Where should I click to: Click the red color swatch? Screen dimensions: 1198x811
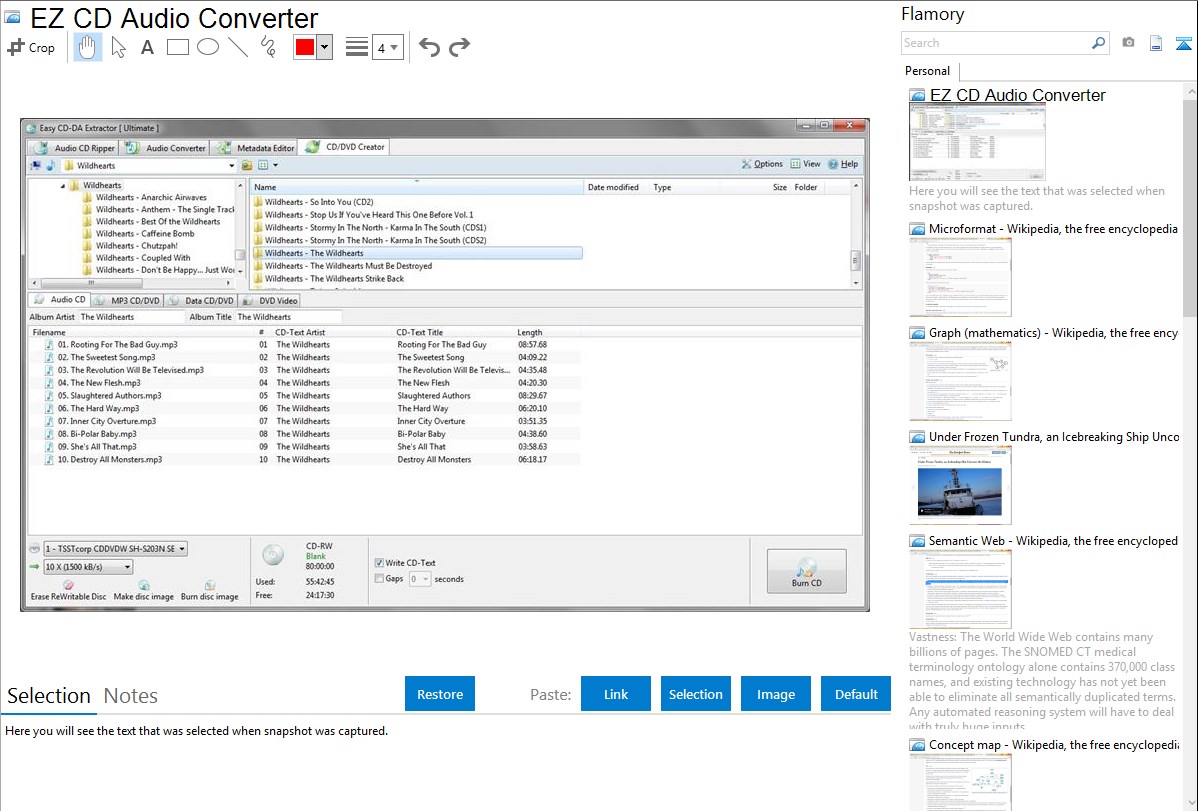click(x=305, y=47)
